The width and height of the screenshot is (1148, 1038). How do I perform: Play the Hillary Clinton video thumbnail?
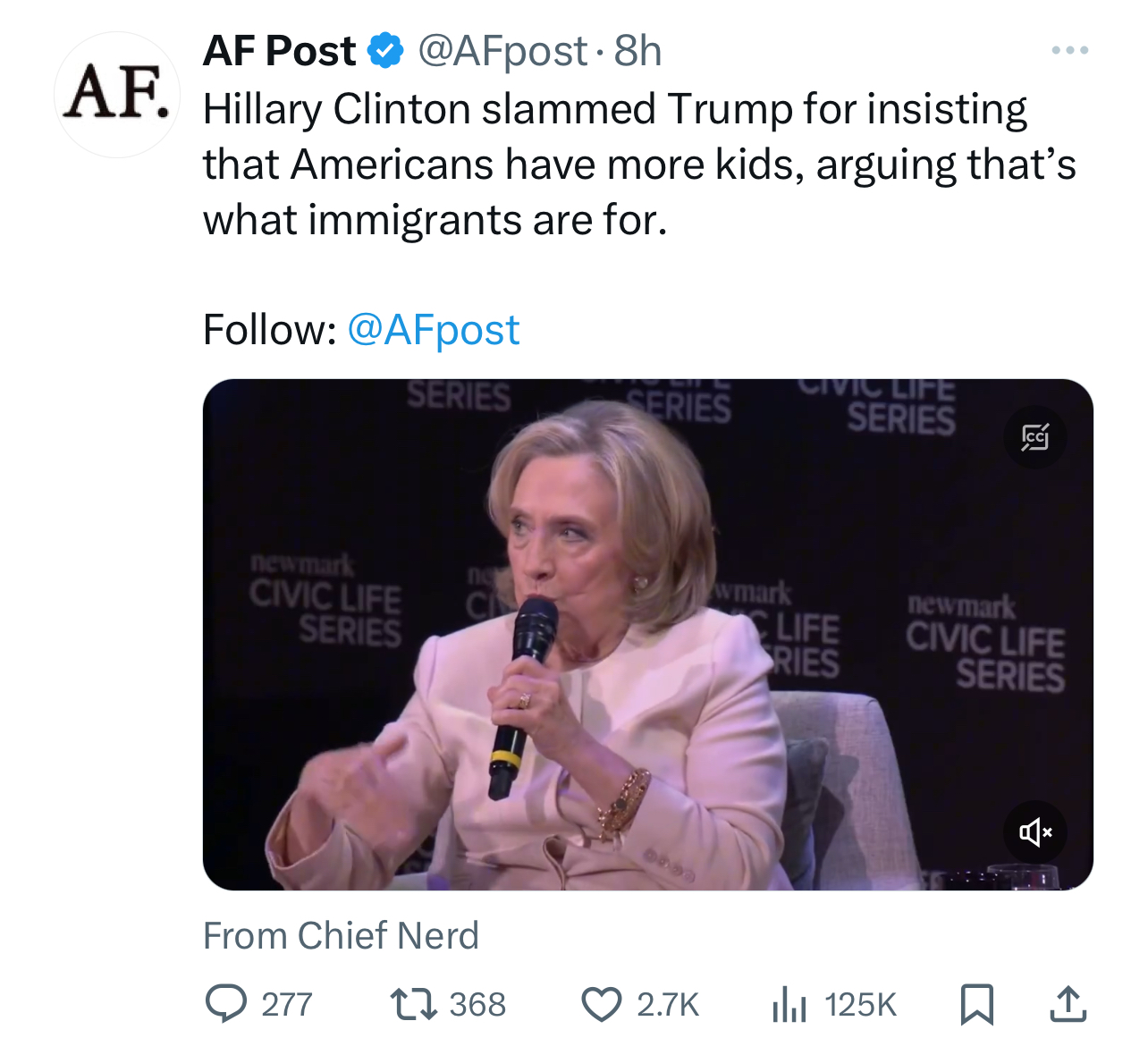tap(648, 635)
